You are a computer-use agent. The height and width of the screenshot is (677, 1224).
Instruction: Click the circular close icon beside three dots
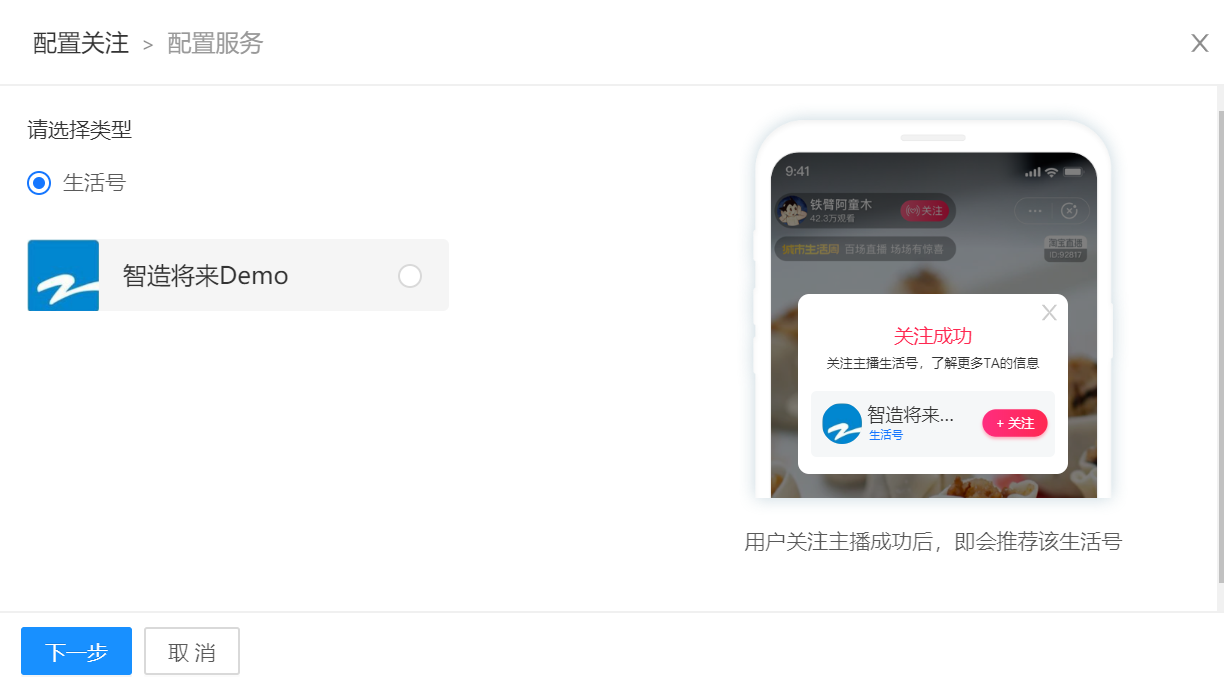click(1069, 211)
